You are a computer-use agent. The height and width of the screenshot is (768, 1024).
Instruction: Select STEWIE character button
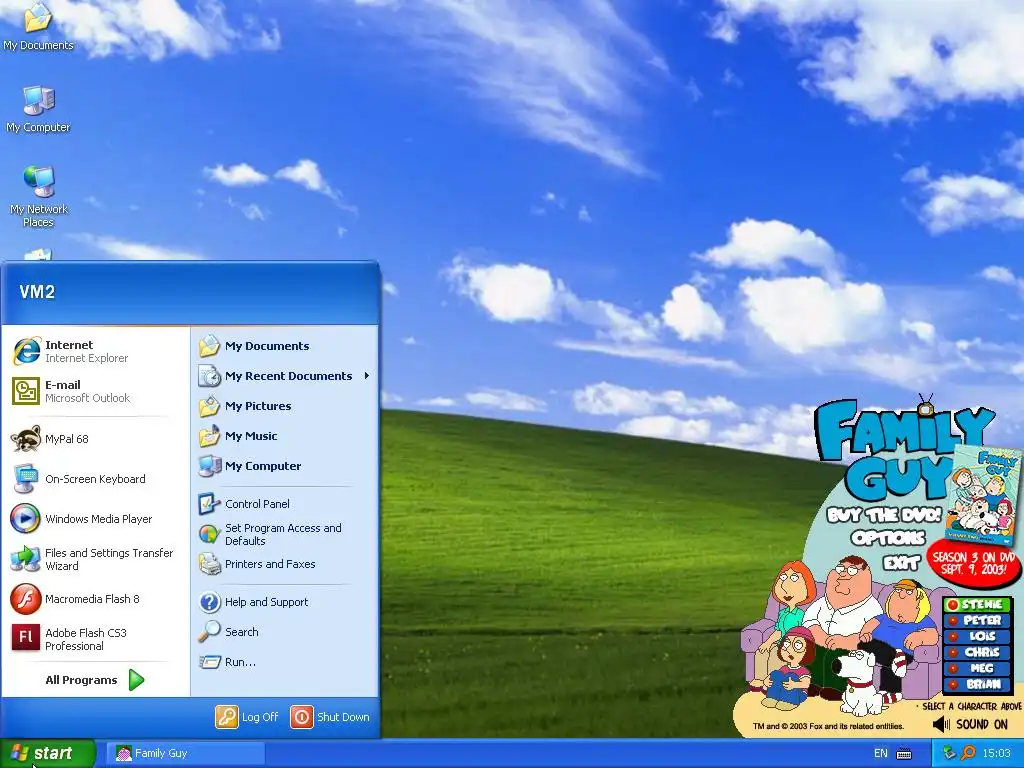click(x=978, y=605)
